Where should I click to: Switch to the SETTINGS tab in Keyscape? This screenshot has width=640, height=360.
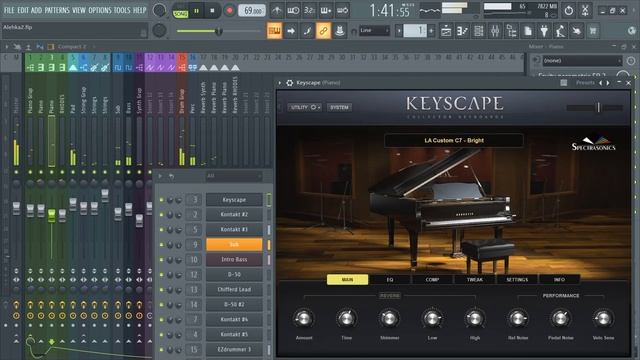[x=517, y=280]
